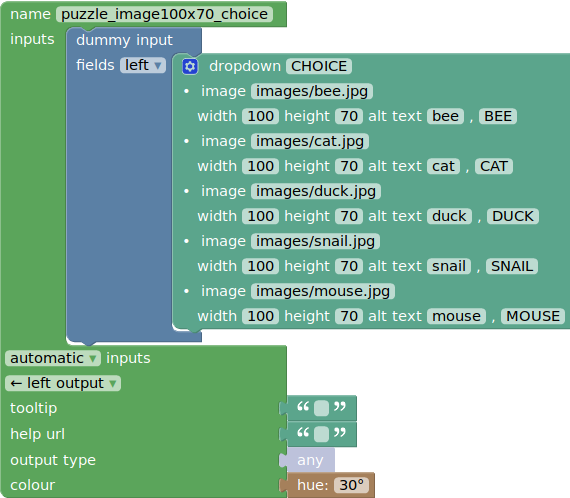Click the 'hue:' label on colour block

tap(313, 485)
